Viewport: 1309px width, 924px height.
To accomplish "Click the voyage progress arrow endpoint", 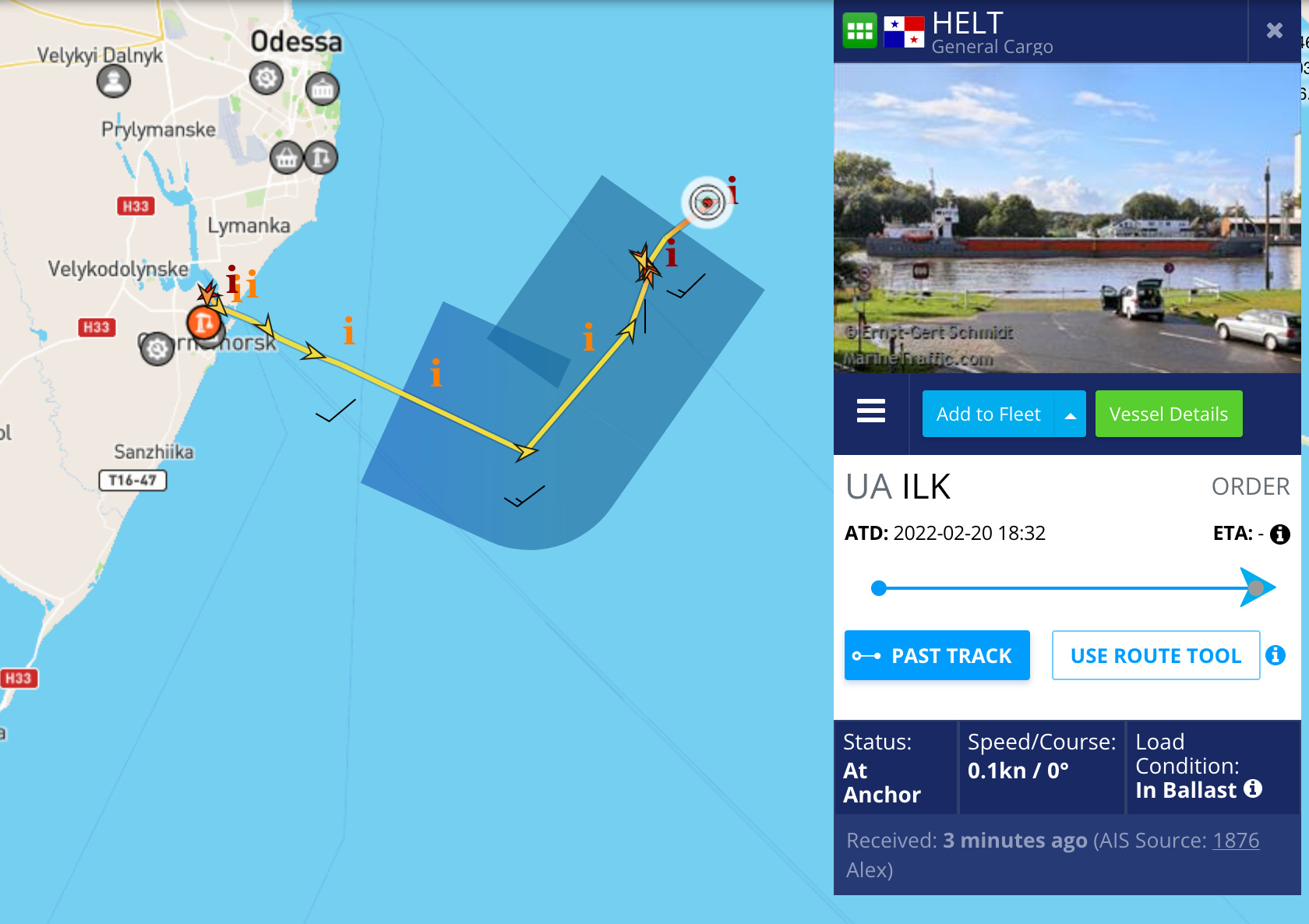I will [x=1257, y=587].
